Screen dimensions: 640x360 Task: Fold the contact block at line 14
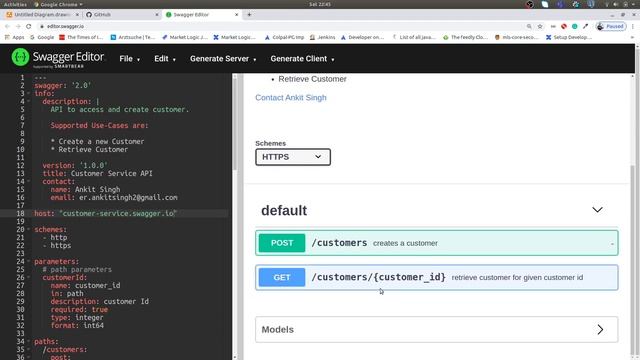pos(29,181)
